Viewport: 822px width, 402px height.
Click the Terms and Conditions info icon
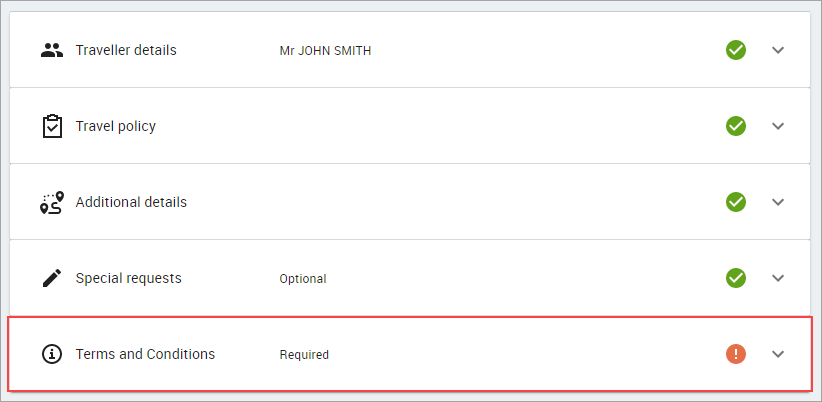tap(52, 354)
